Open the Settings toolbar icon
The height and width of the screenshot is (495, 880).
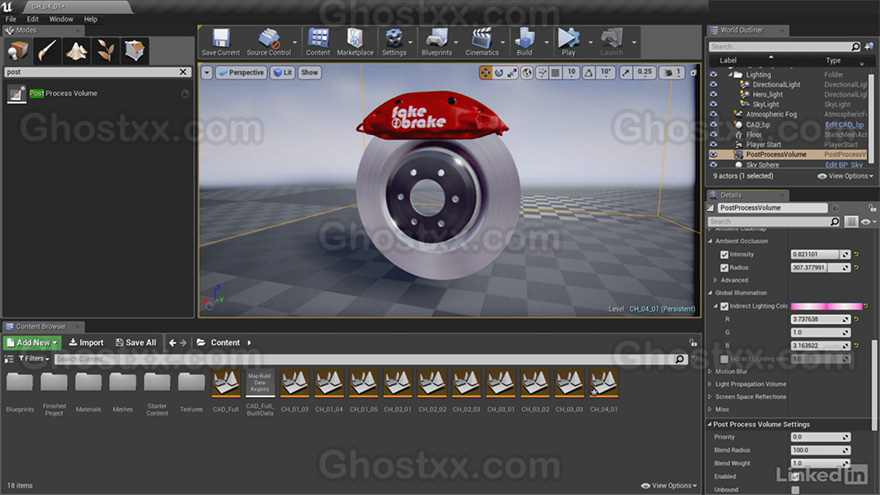pyautogui.click(x=394, y=42)
